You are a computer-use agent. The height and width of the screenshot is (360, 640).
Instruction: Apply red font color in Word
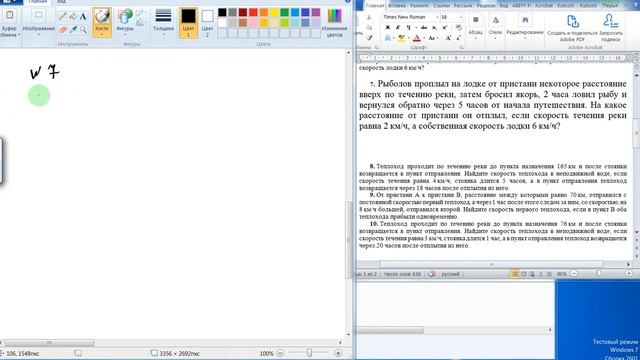416,38
